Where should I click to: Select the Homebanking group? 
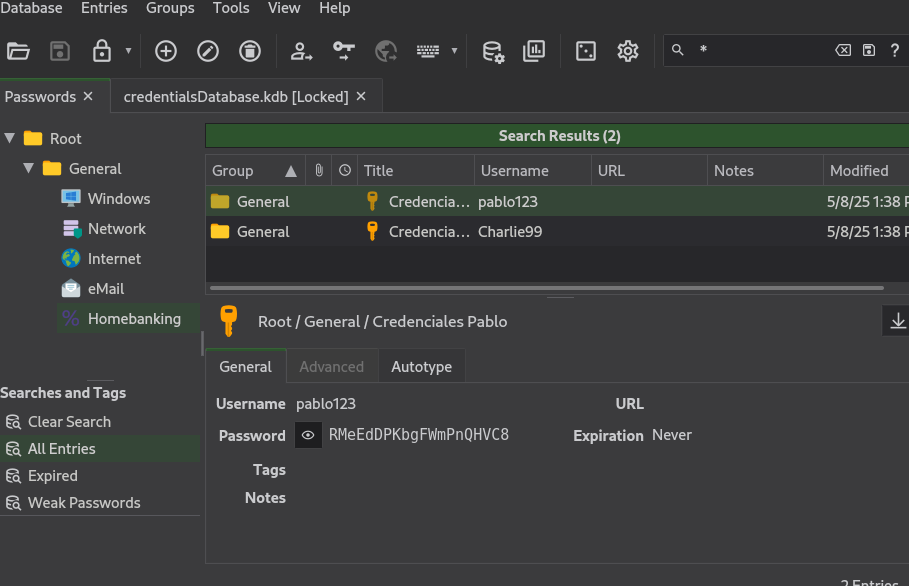click(128, 318)
